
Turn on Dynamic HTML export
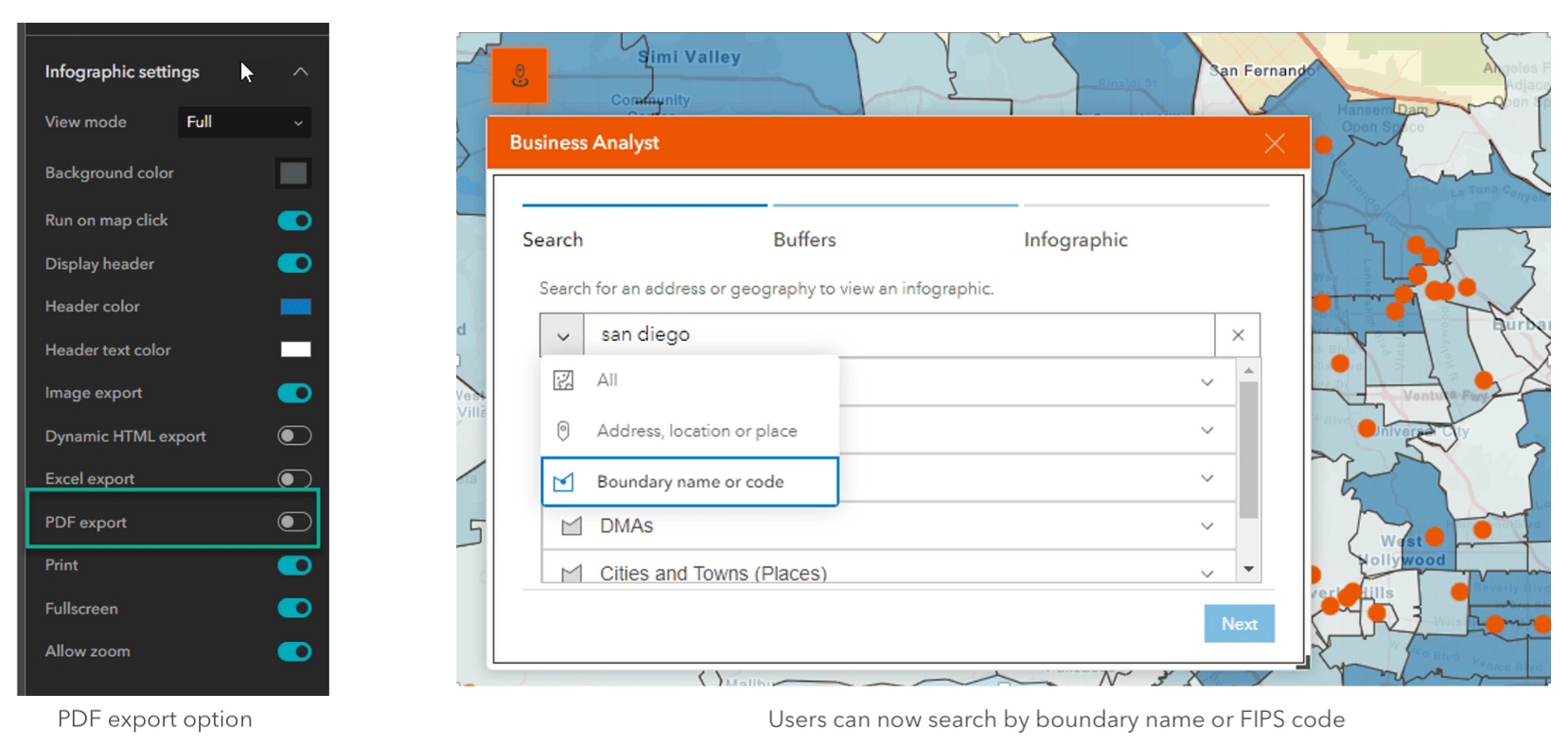click(x=294, y=436)
